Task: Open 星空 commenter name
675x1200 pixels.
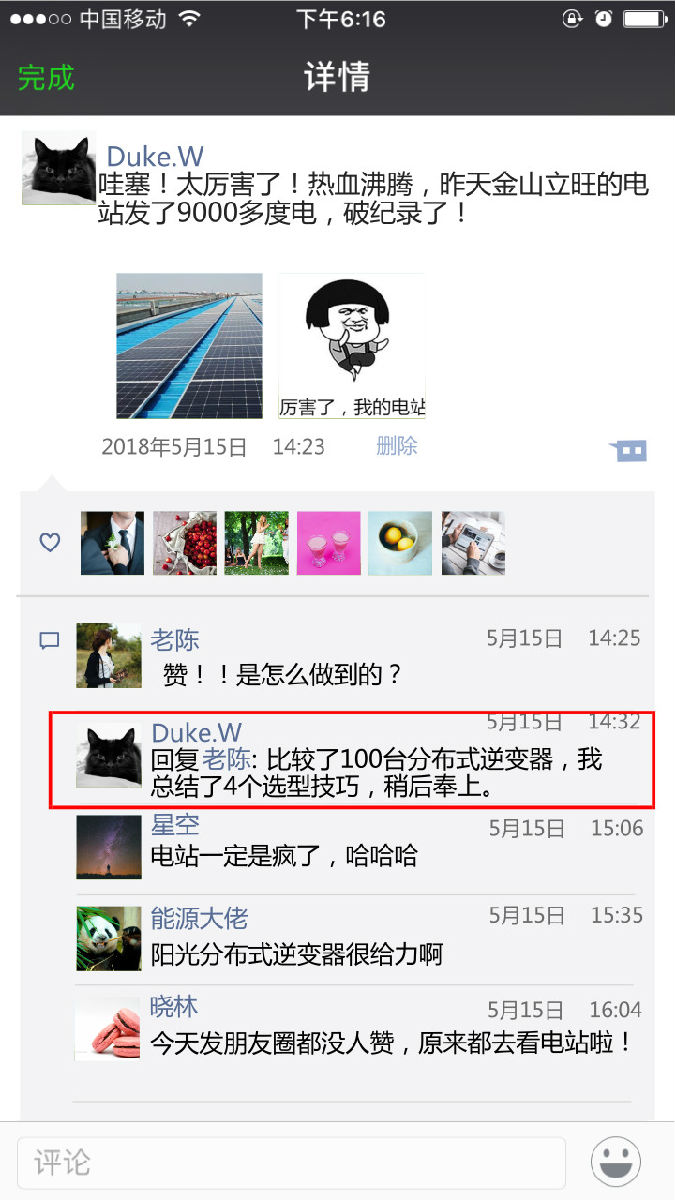Action: [175, 825]
